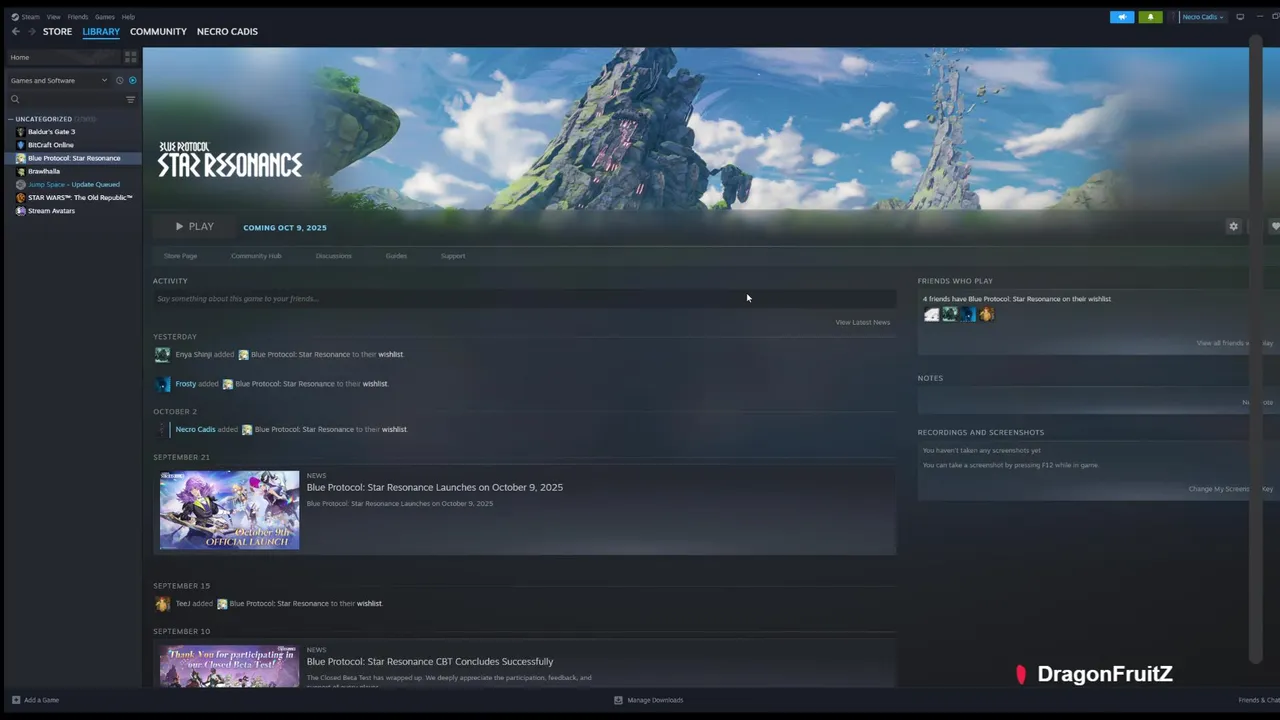The image size is (1280, 720).
Task: Show the collections grid view icon
Action: coord(130,57)
